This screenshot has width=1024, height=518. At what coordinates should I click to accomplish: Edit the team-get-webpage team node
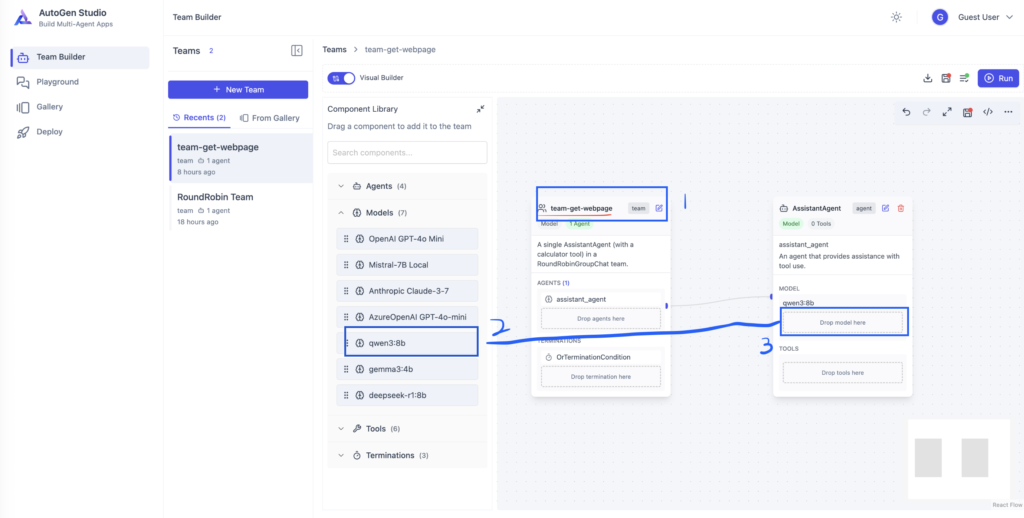coord(659,208)
